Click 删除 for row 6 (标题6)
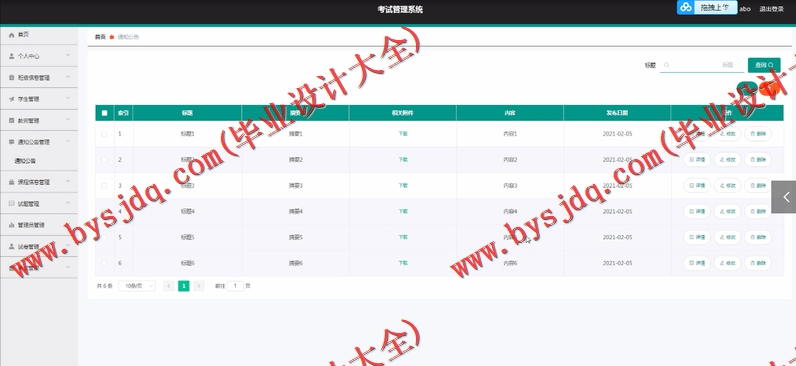This screenshot has width=796, height=366. (x=757, y=263)
